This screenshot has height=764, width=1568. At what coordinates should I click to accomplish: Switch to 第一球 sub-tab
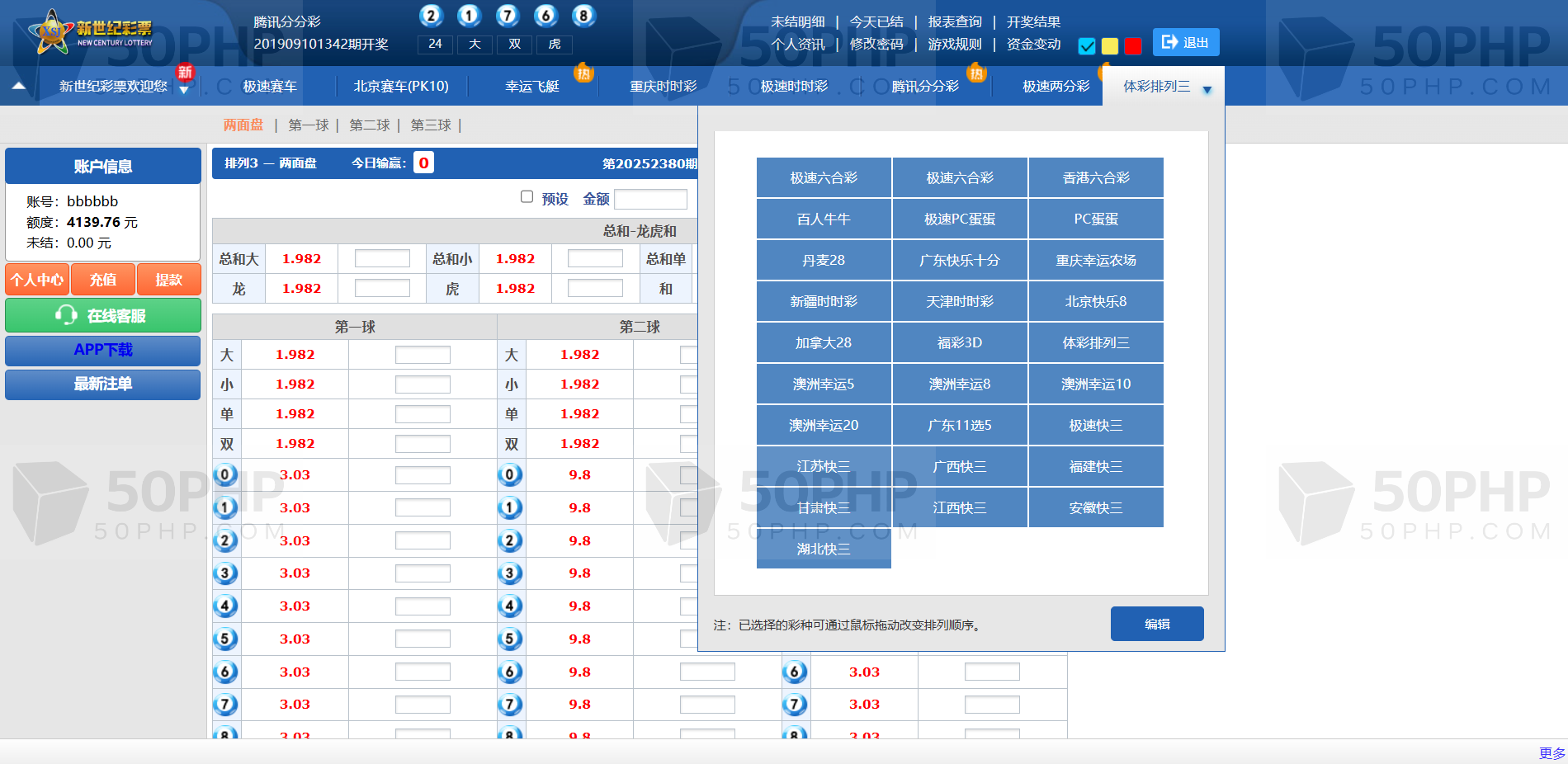point(308,125)
